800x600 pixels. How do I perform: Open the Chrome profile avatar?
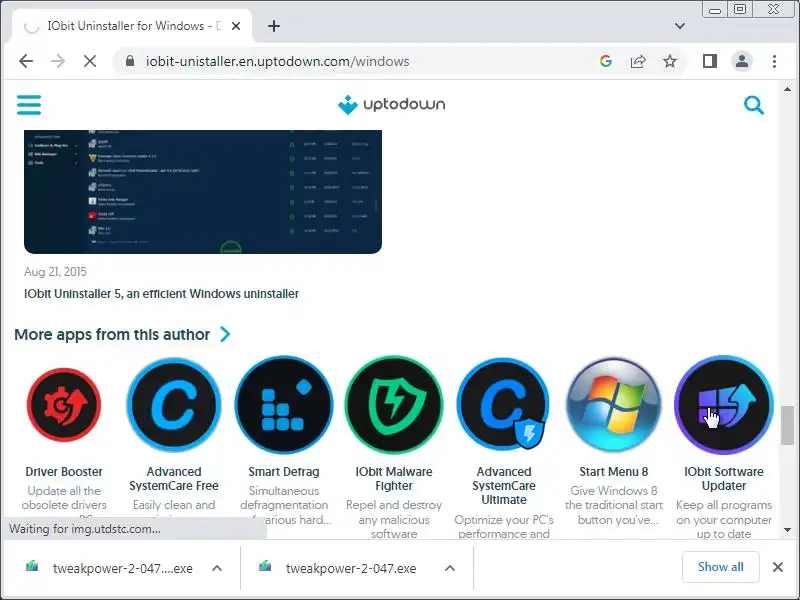[x=742, y=61]
